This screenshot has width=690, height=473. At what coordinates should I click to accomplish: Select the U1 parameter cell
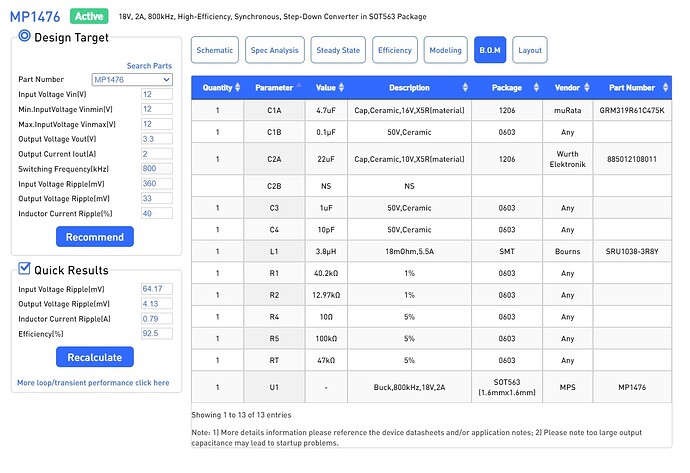[x=274, y=387]
